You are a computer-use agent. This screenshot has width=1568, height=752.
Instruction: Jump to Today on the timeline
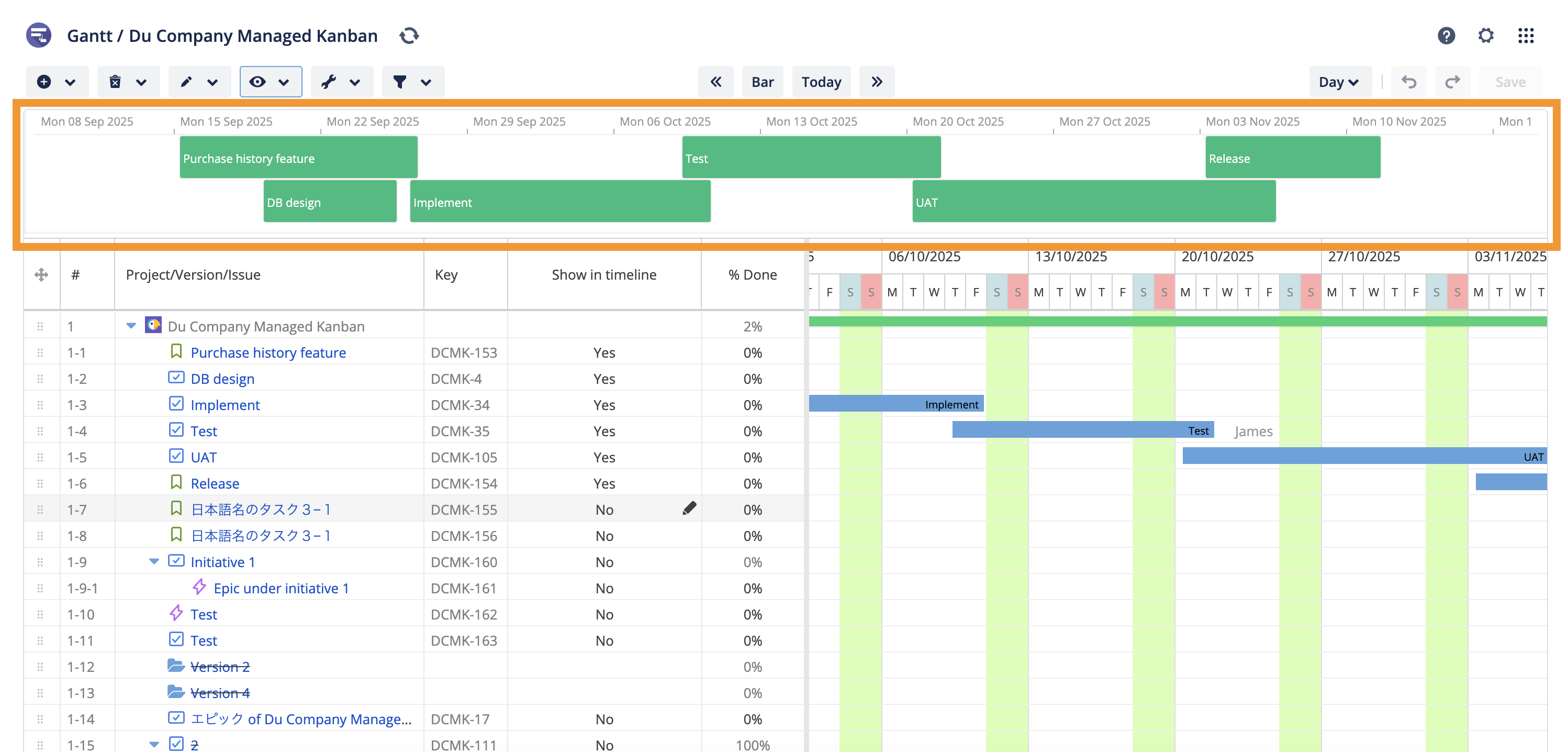pos(821,82)
